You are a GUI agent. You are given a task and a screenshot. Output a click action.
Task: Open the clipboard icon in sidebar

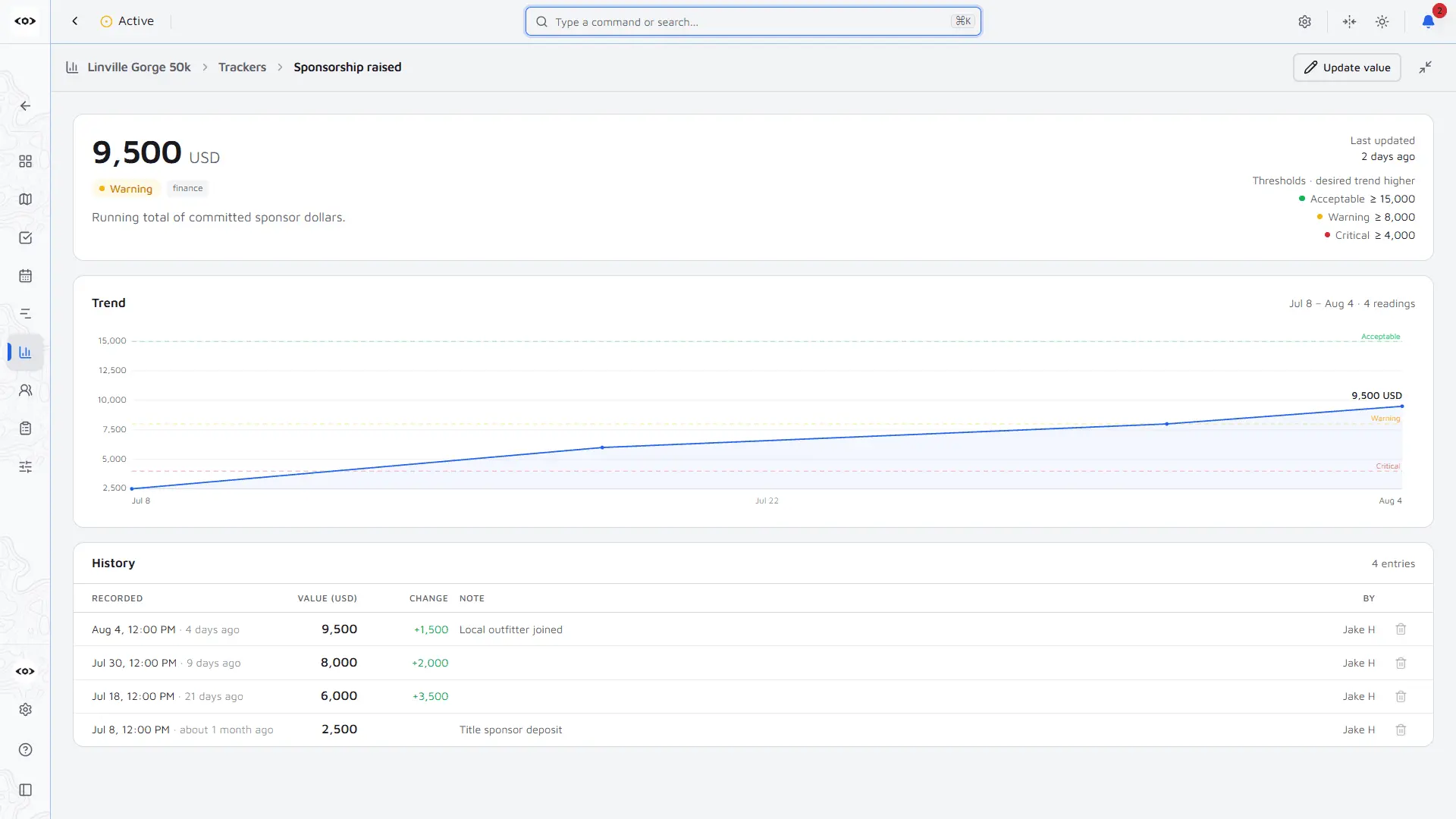point(25,428)
